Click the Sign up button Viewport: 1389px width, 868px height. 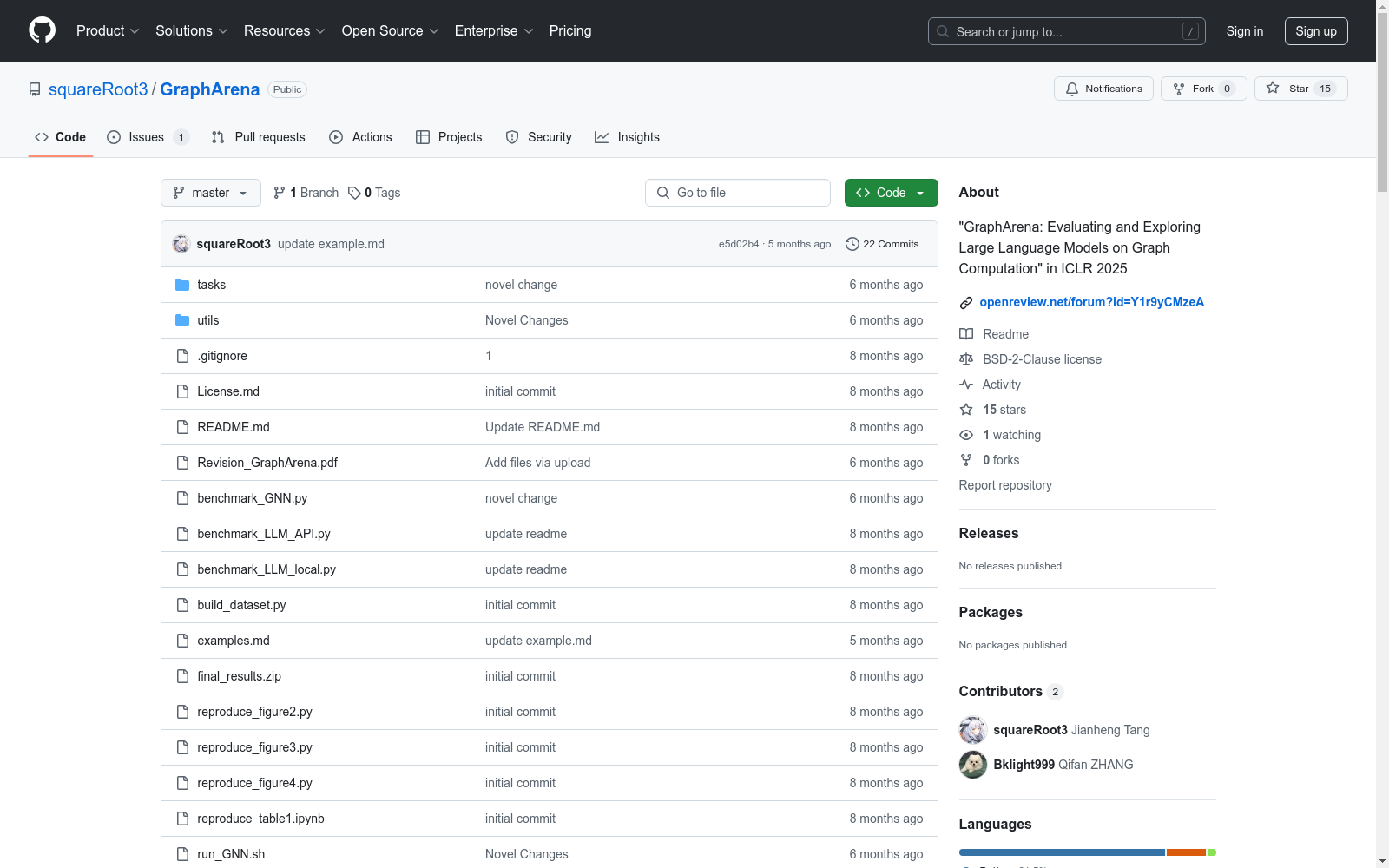point(1316,31)
